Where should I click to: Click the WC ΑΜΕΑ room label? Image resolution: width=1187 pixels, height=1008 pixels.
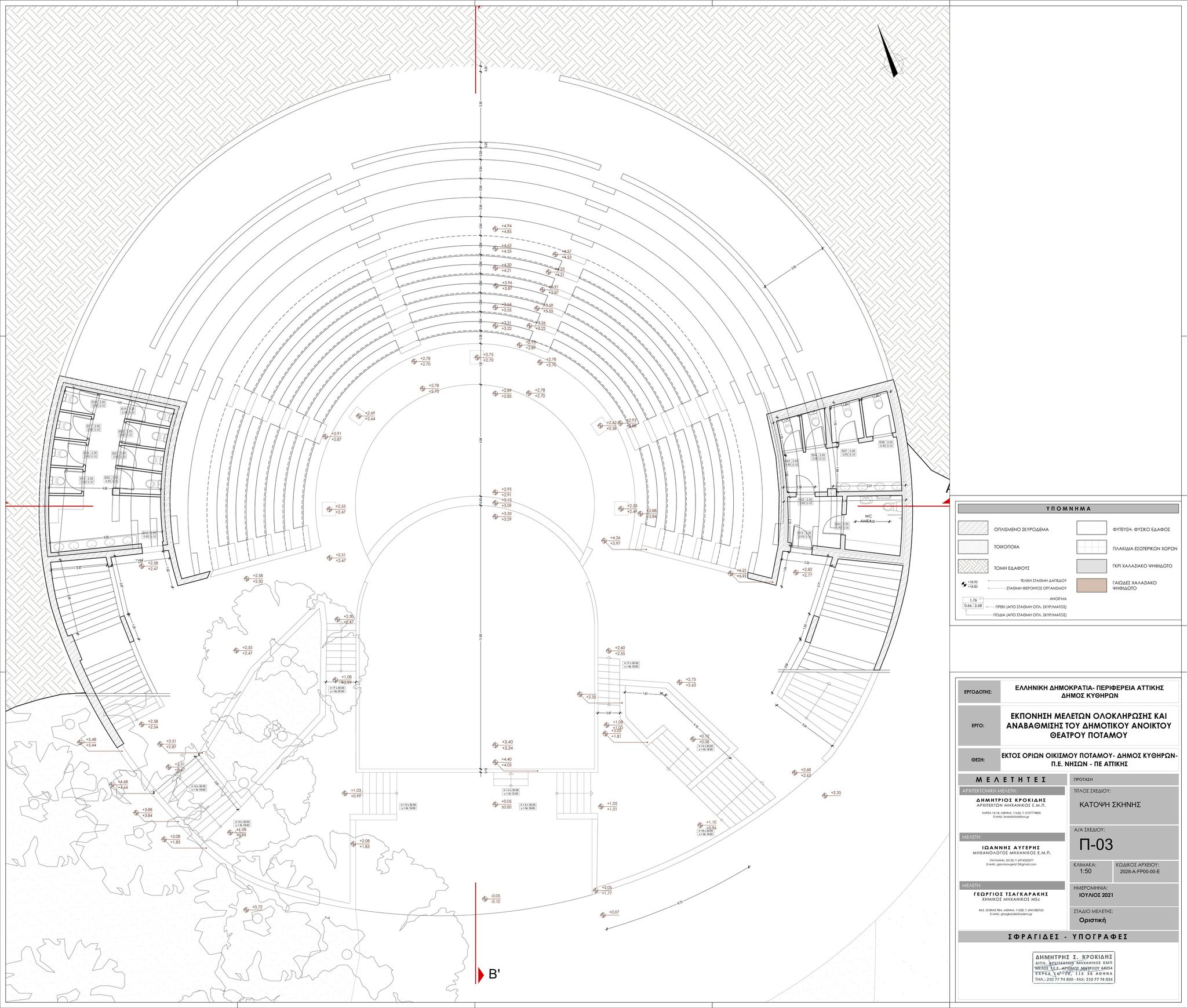[868, 518]
